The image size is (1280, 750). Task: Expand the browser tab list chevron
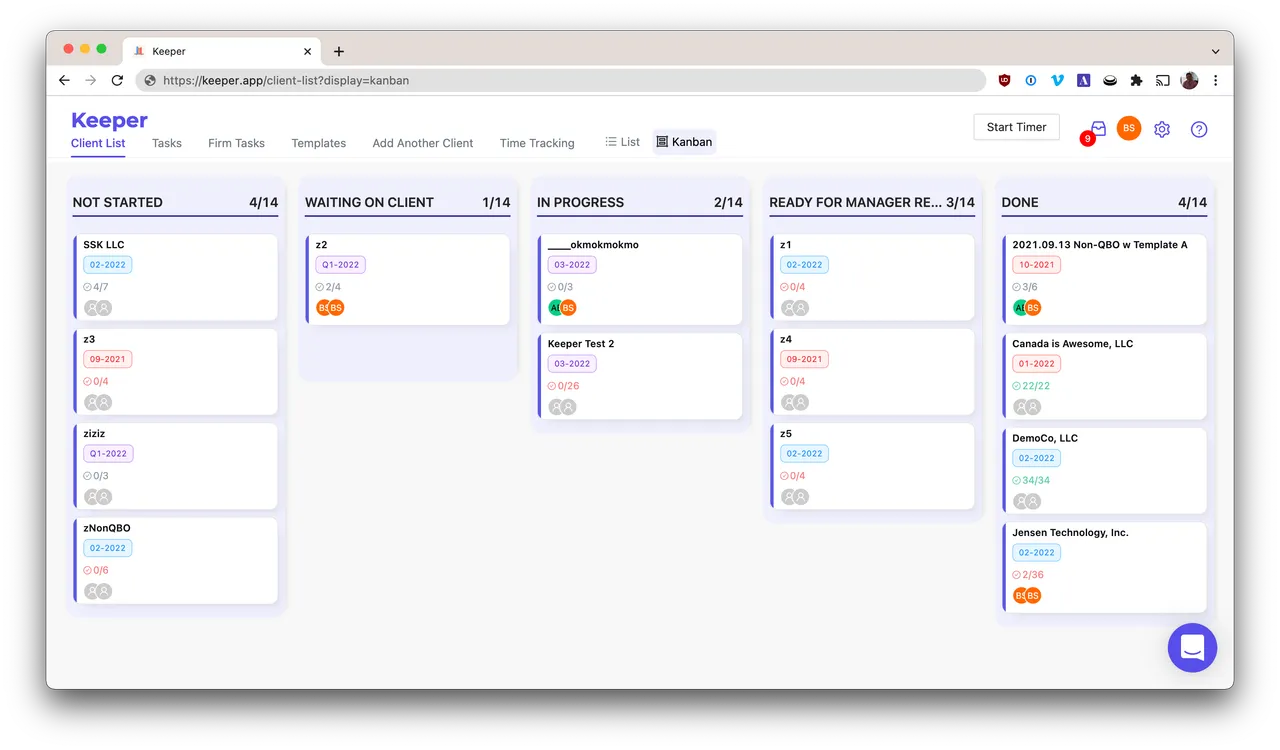(x=1215, y=51)
